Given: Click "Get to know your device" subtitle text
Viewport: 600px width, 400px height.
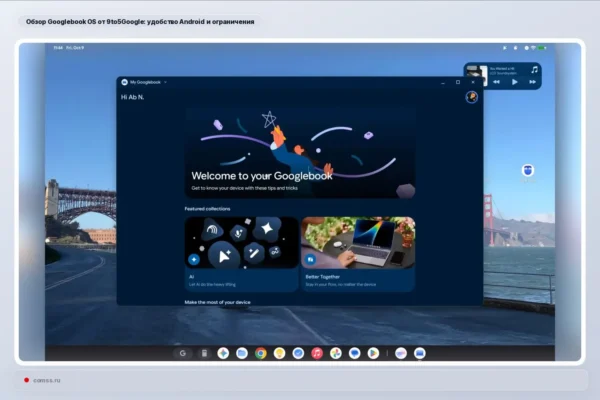Looking at the screenshot, I should (245, 188).
